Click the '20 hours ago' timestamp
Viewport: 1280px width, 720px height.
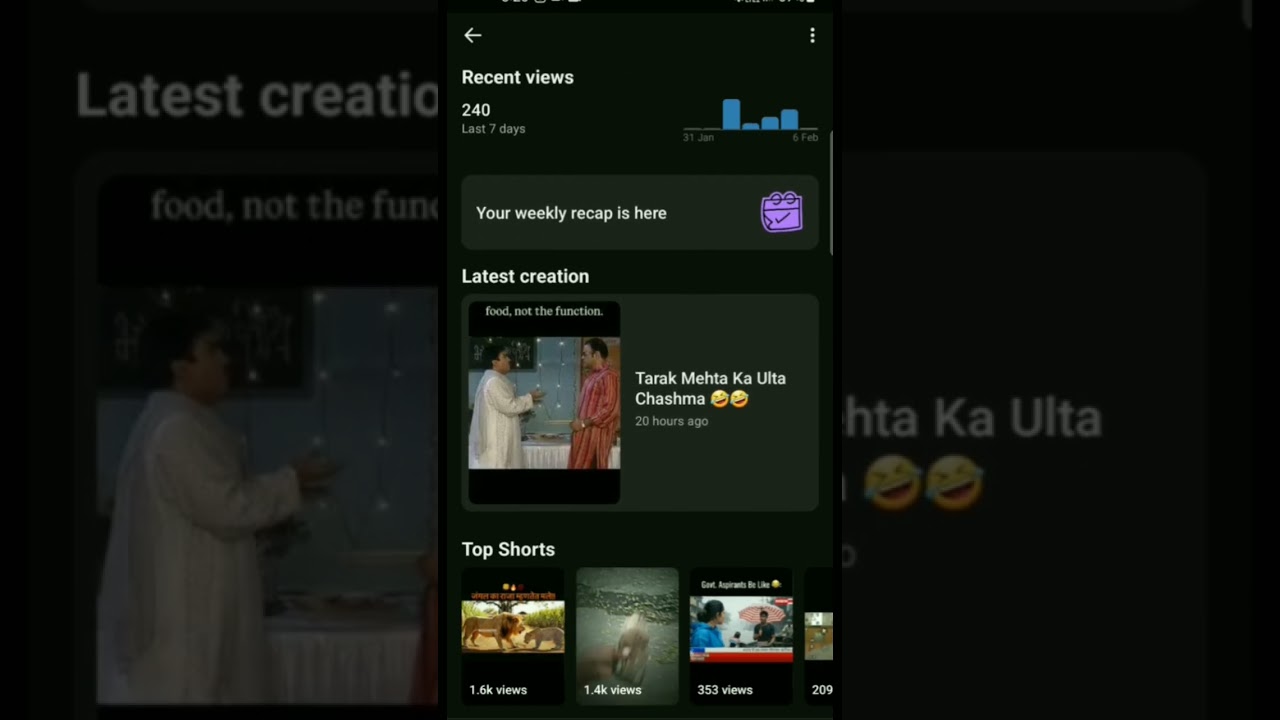[x=672, y=421]
